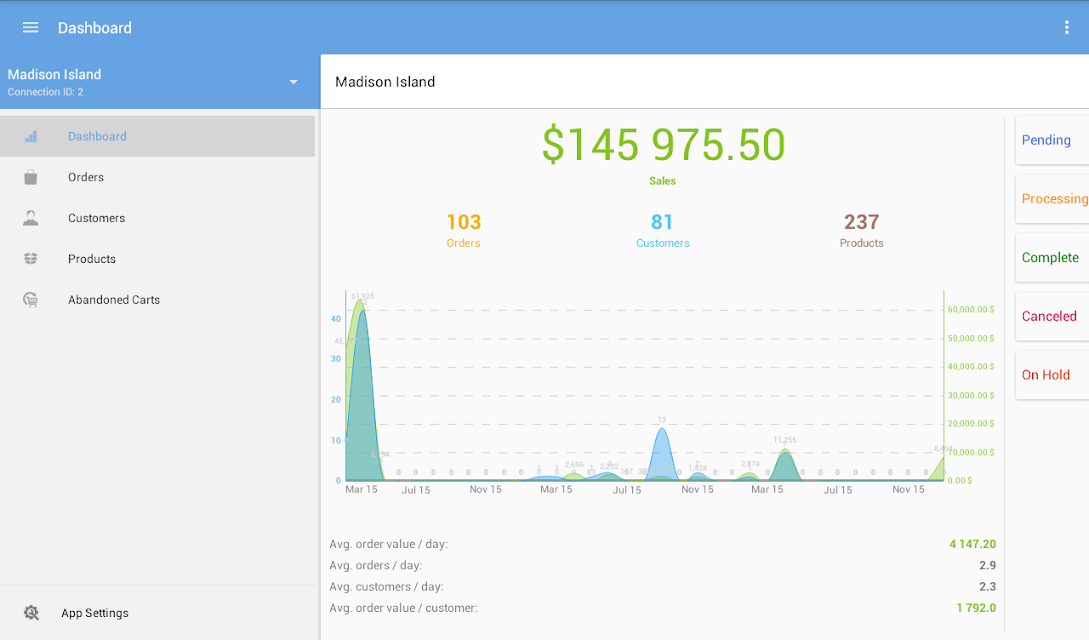
Task: Open the hamburger navigation menu
Action: 30,28
